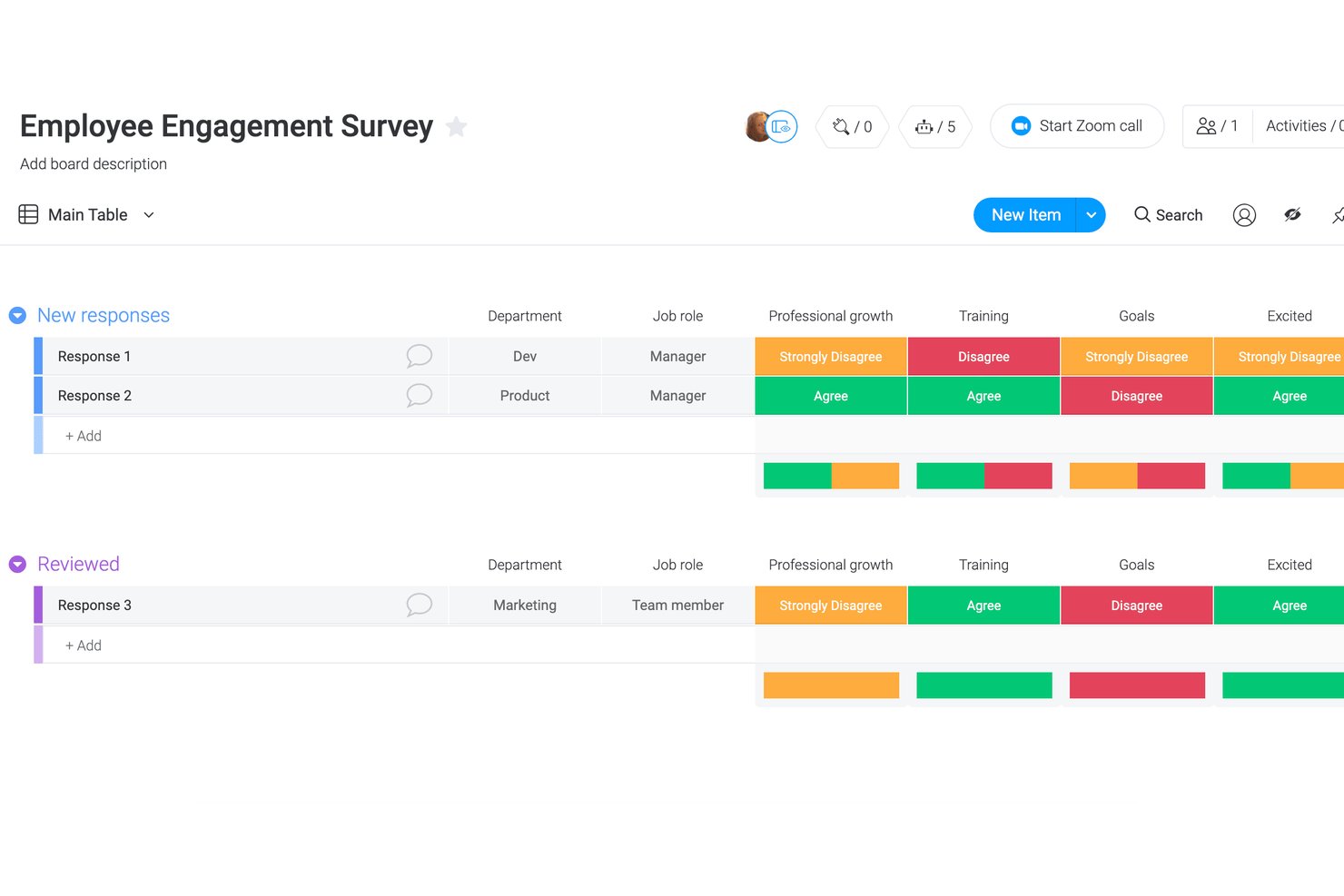Click Reviewed Goals red summary bar
The width and height of the screenshot is (1344, 896).
[x=1137, y=685]
